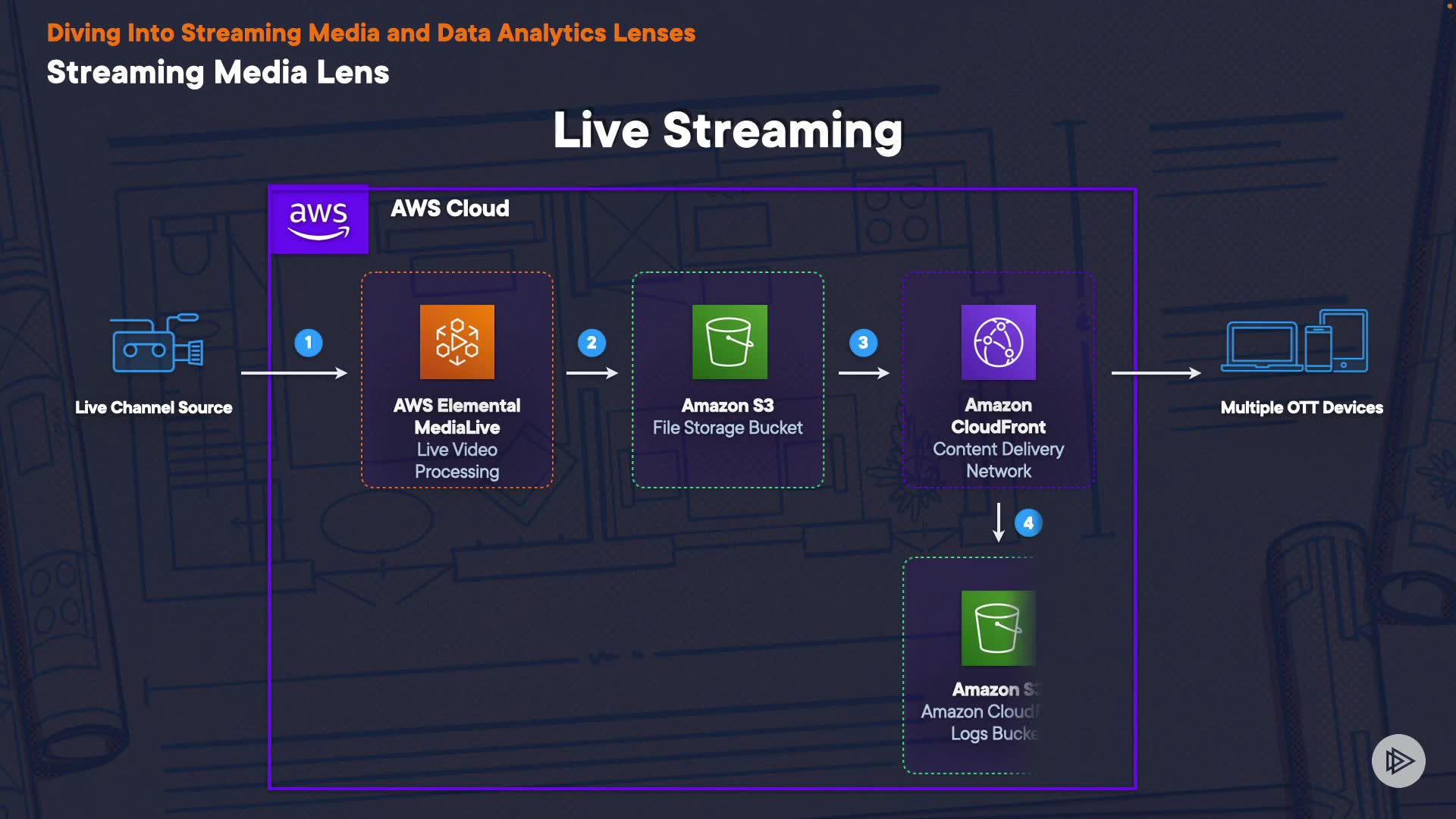Click step number 3 circle

tap(863, 343)
